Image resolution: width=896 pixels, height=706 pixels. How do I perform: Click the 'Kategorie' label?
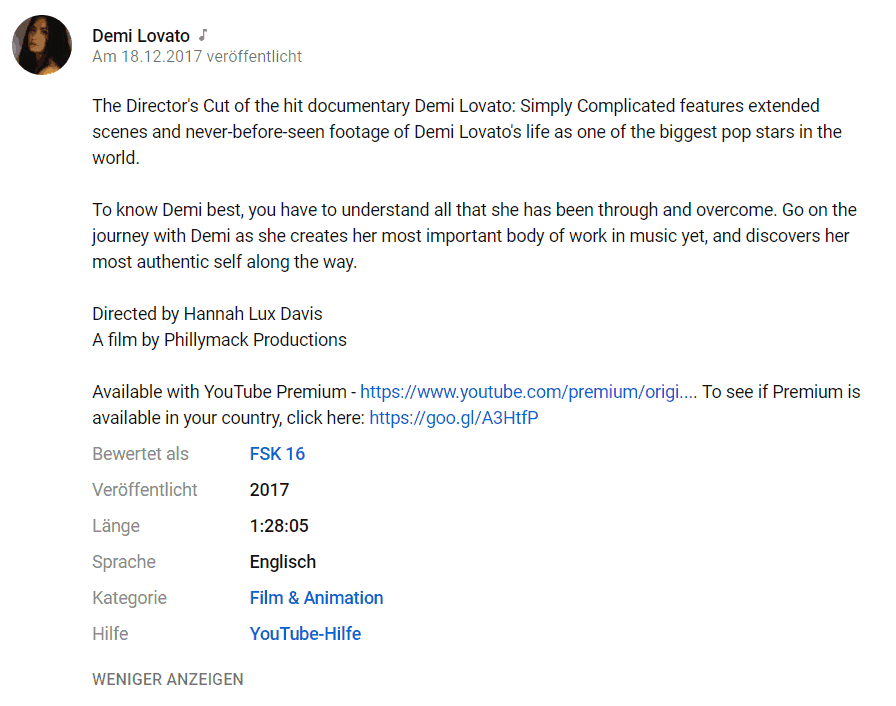click(x=130, y=598)
